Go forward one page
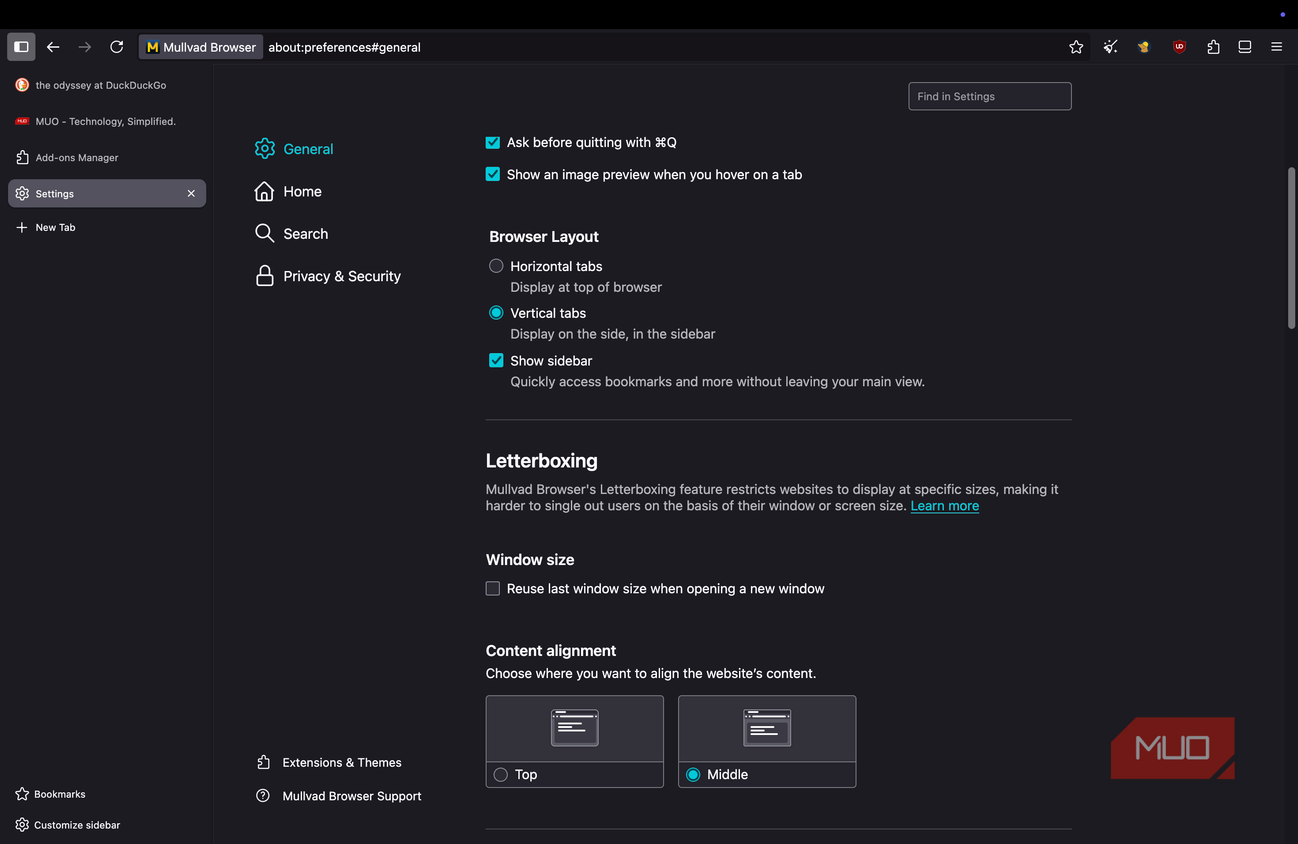This screenshot has height=844, width=1298. (85, 47)
